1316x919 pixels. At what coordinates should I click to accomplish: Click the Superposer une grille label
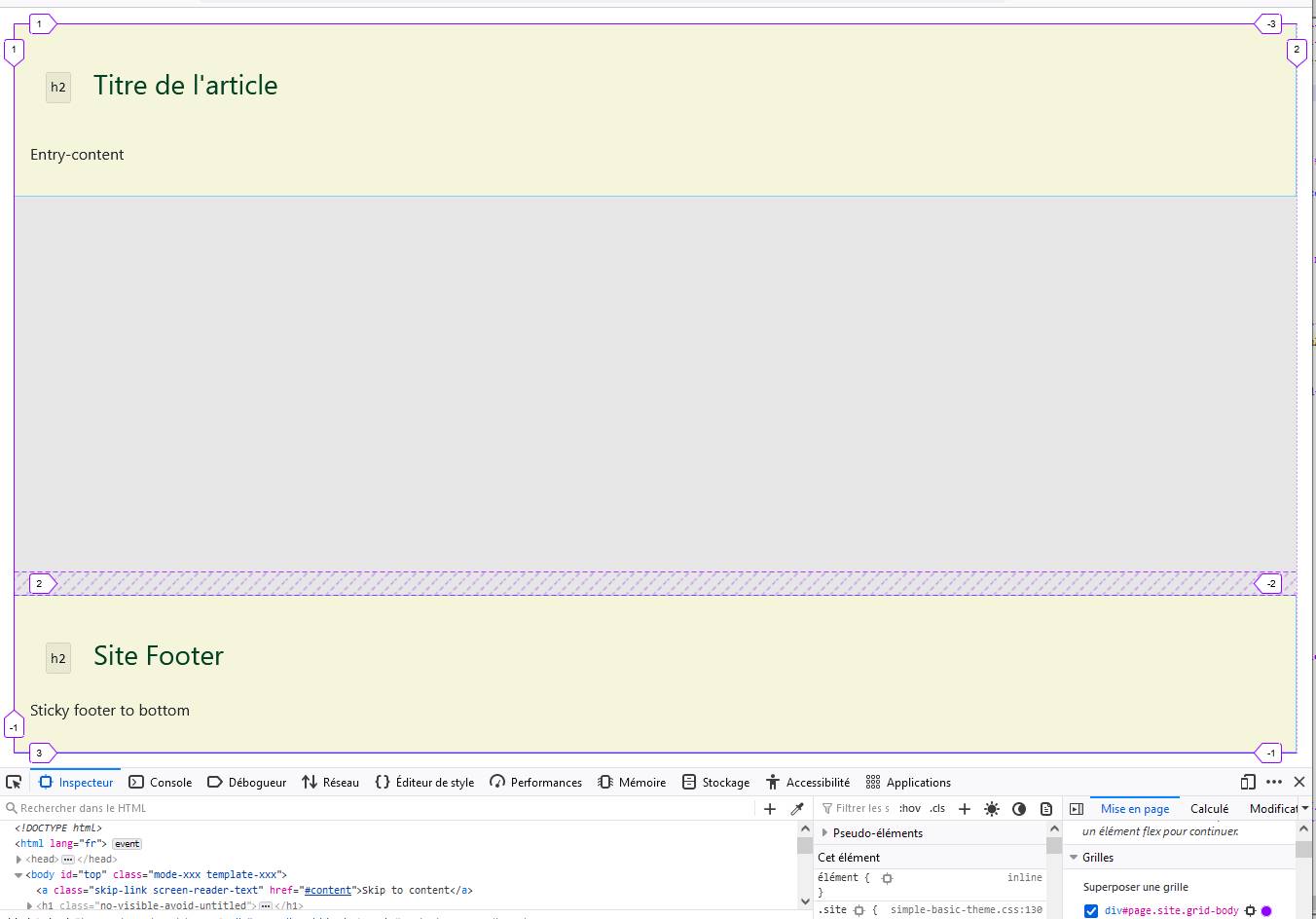point(1136,887)
